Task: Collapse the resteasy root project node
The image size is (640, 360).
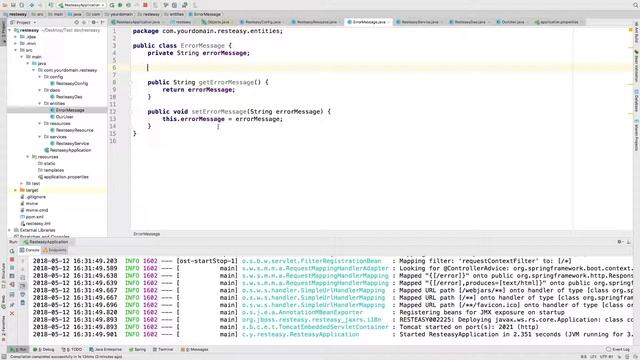Action: [10, 30]
